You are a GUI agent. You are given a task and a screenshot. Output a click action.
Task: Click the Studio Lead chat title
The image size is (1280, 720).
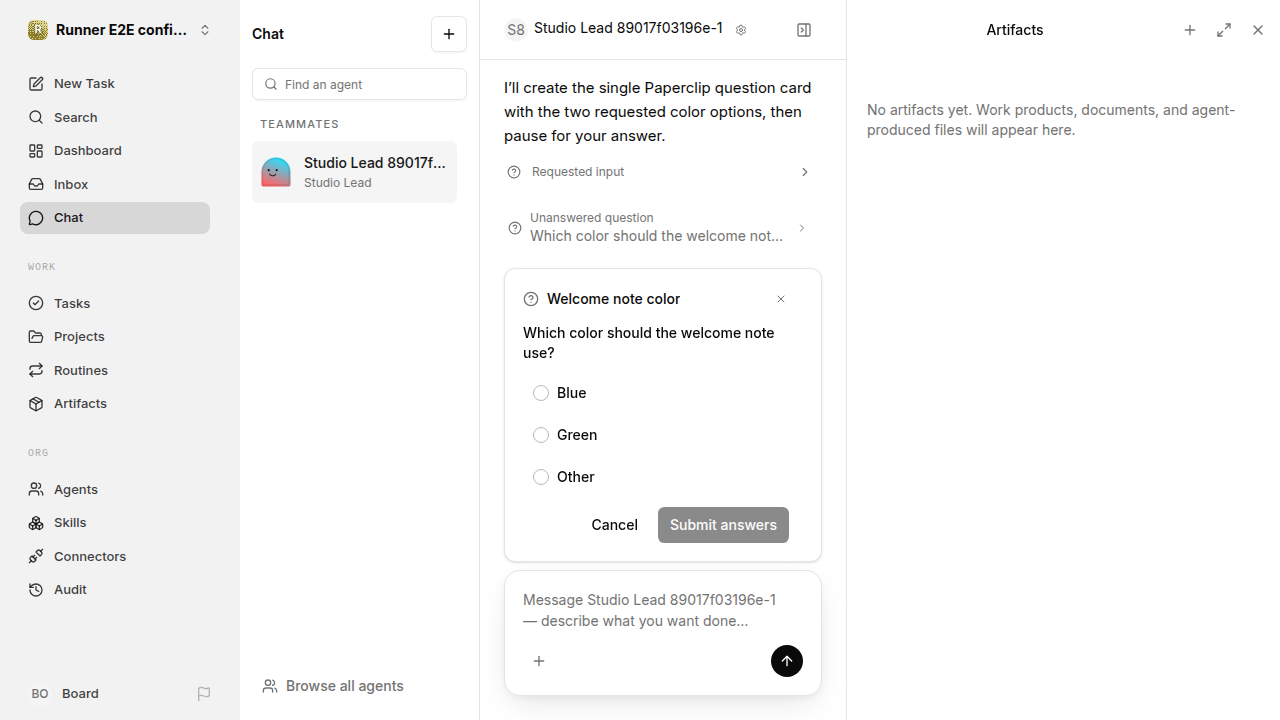point(628,28)
